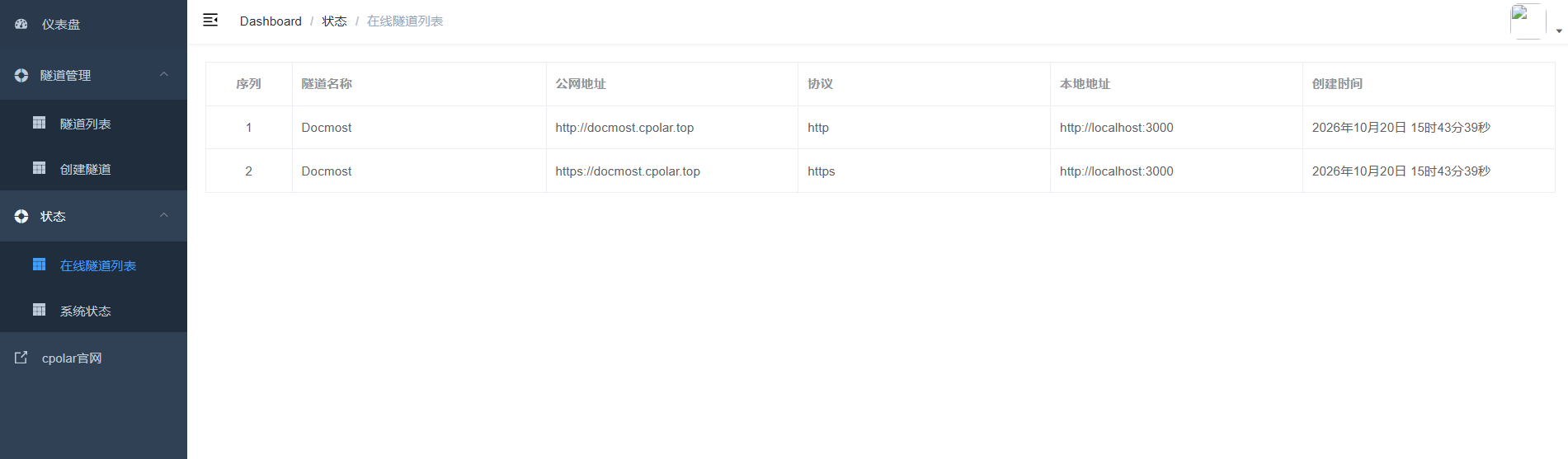Collapse the 状态 menu chevron
Screen dimensions: 1568x459
pos(164,215)
